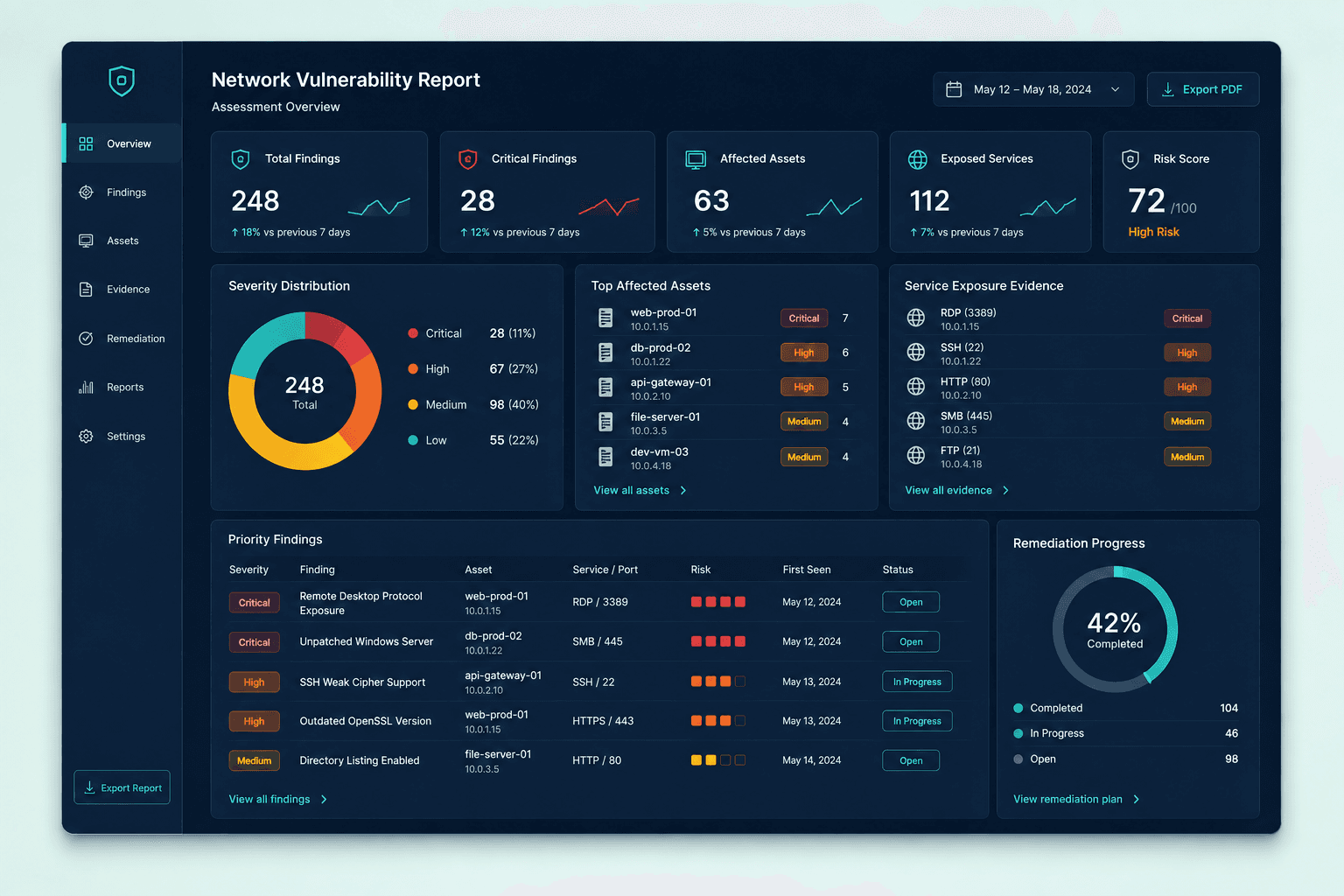The image size is (1344, 896).
Task: Click the risk squares for Unpatched Windows Server
Action: point(718,641)
